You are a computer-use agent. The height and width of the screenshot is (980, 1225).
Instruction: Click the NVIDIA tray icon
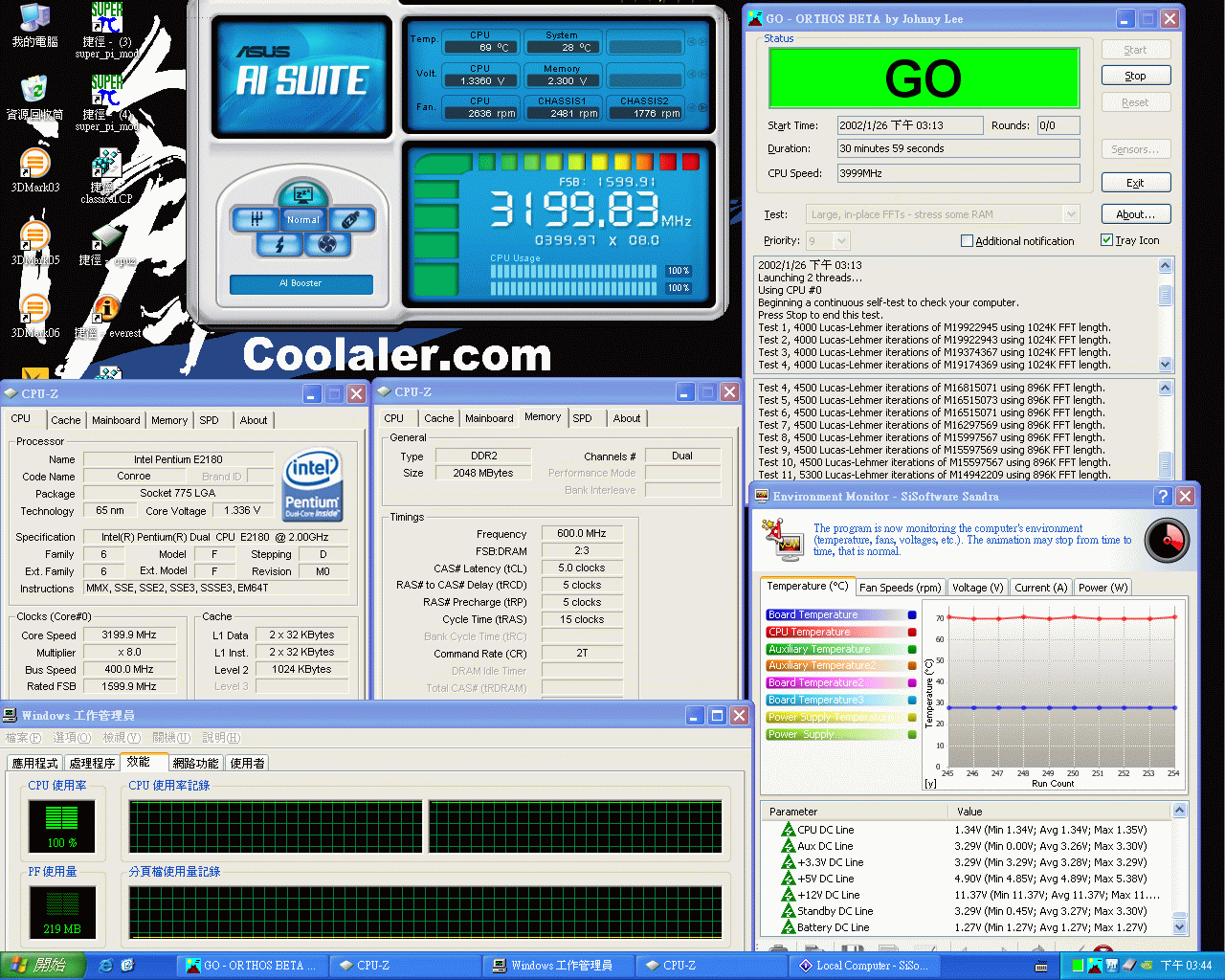(x=1147, y=966)
